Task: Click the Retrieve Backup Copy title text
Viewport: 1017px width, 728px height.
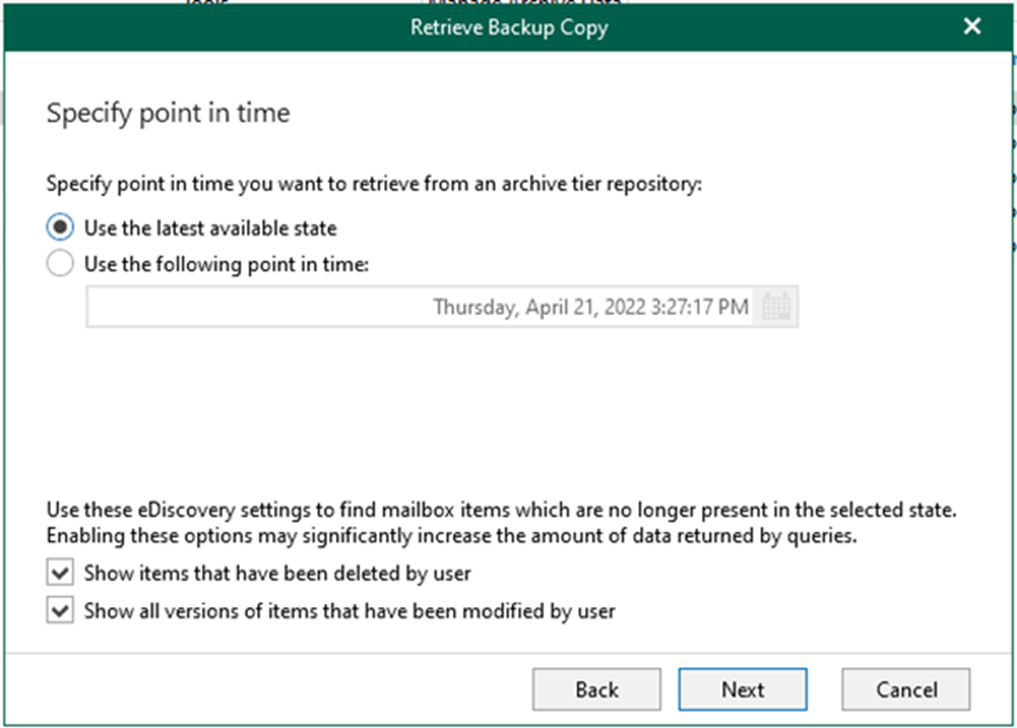Action: point(509,27)
